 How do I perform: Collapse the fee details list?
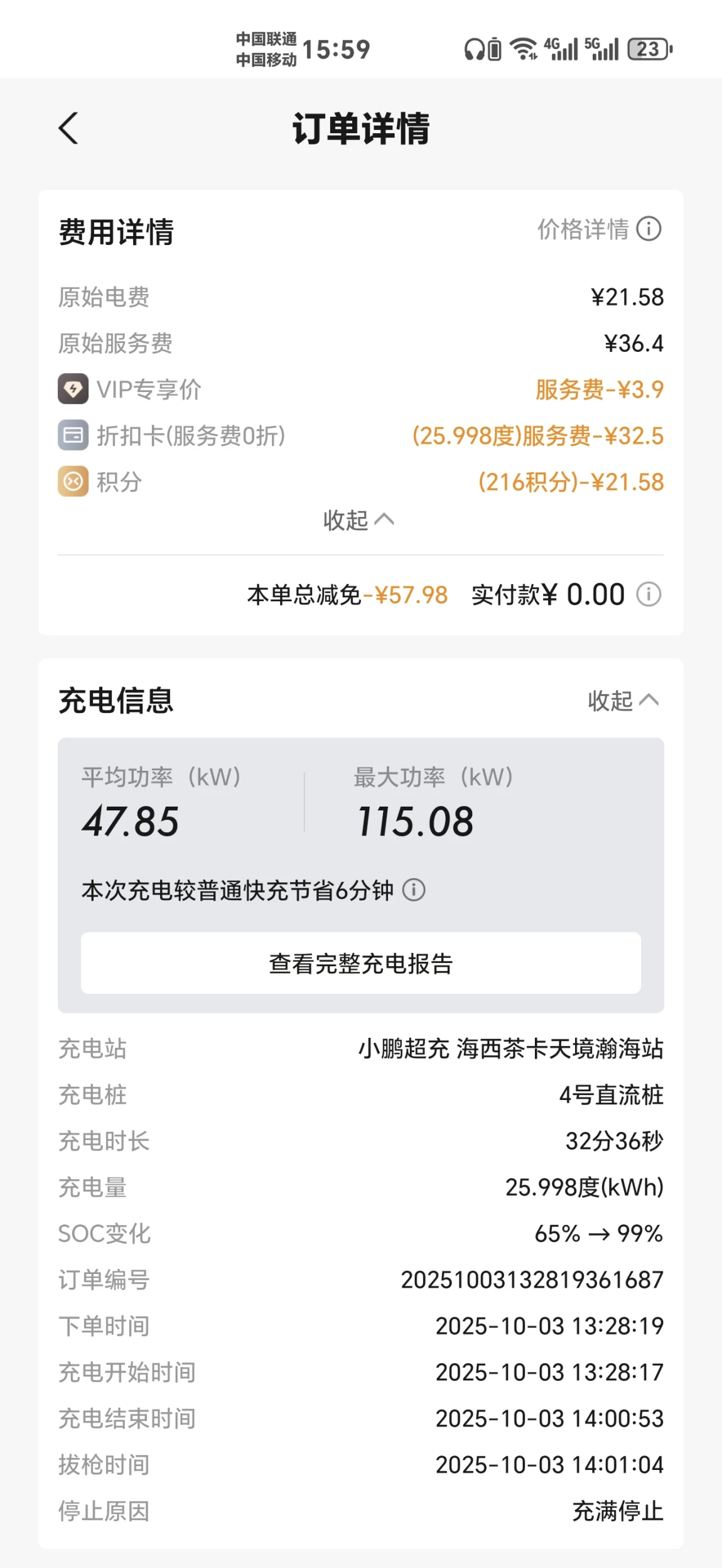tap(358, 520)
